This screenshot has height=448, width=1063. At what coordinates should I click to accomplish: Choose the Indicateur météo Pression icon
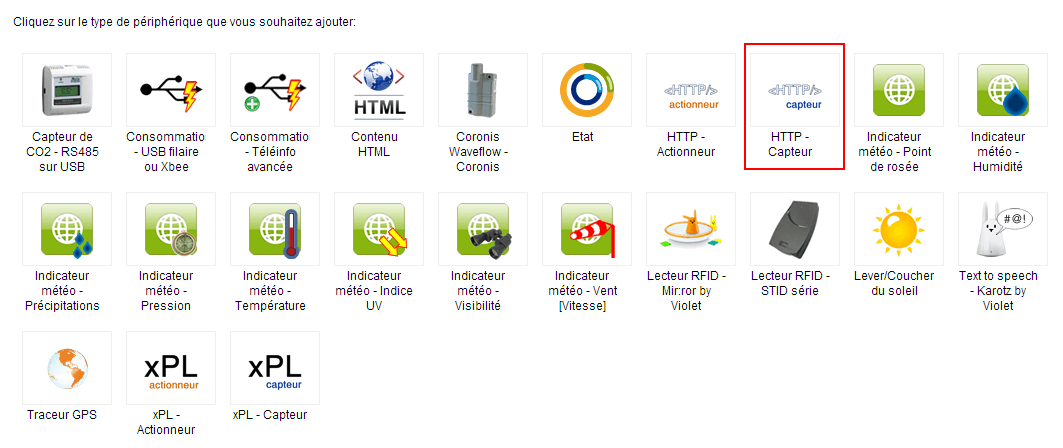tap(171, 229)
